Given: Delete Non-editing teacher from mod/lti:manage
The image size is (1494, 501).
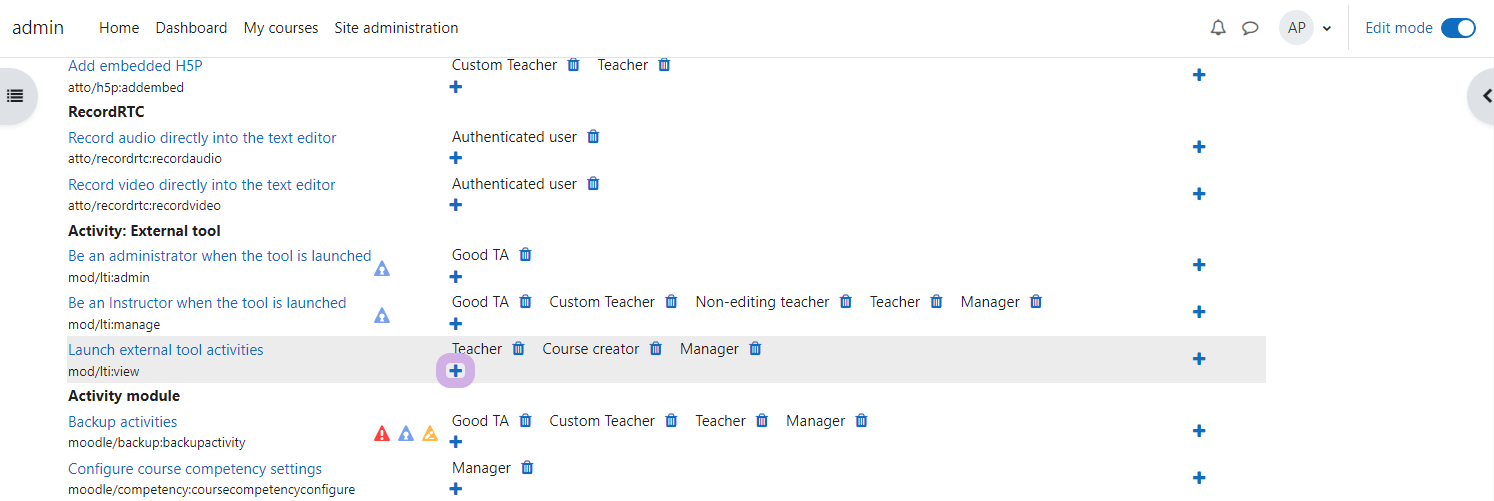Looking at the screenshot, I should click(846, 302).
